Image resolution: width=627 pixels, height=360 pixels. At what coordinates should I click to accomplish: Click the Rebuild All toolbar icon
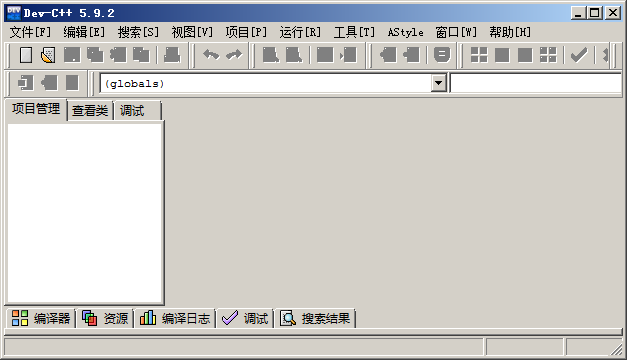pos(548,55)
